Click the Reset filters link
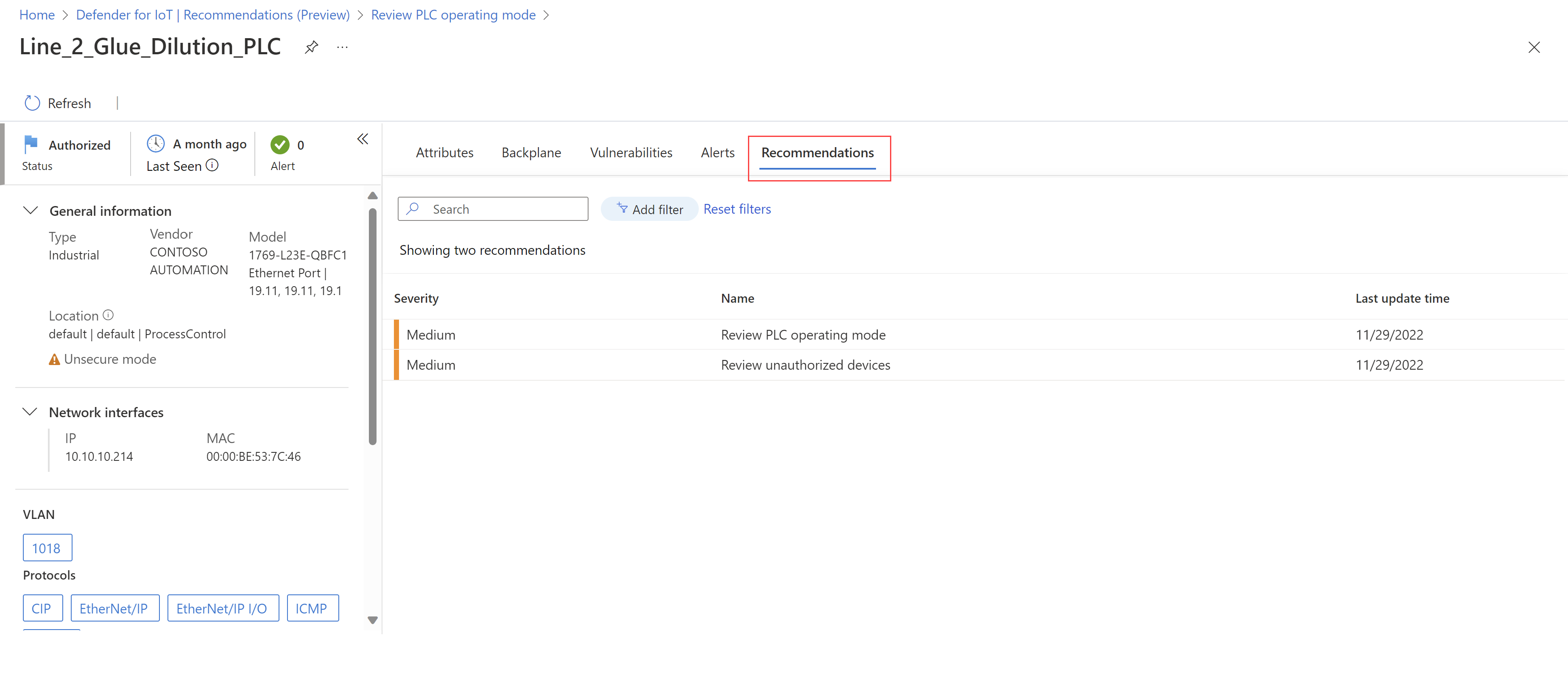Screen dimensions: 1568x683 737,209
